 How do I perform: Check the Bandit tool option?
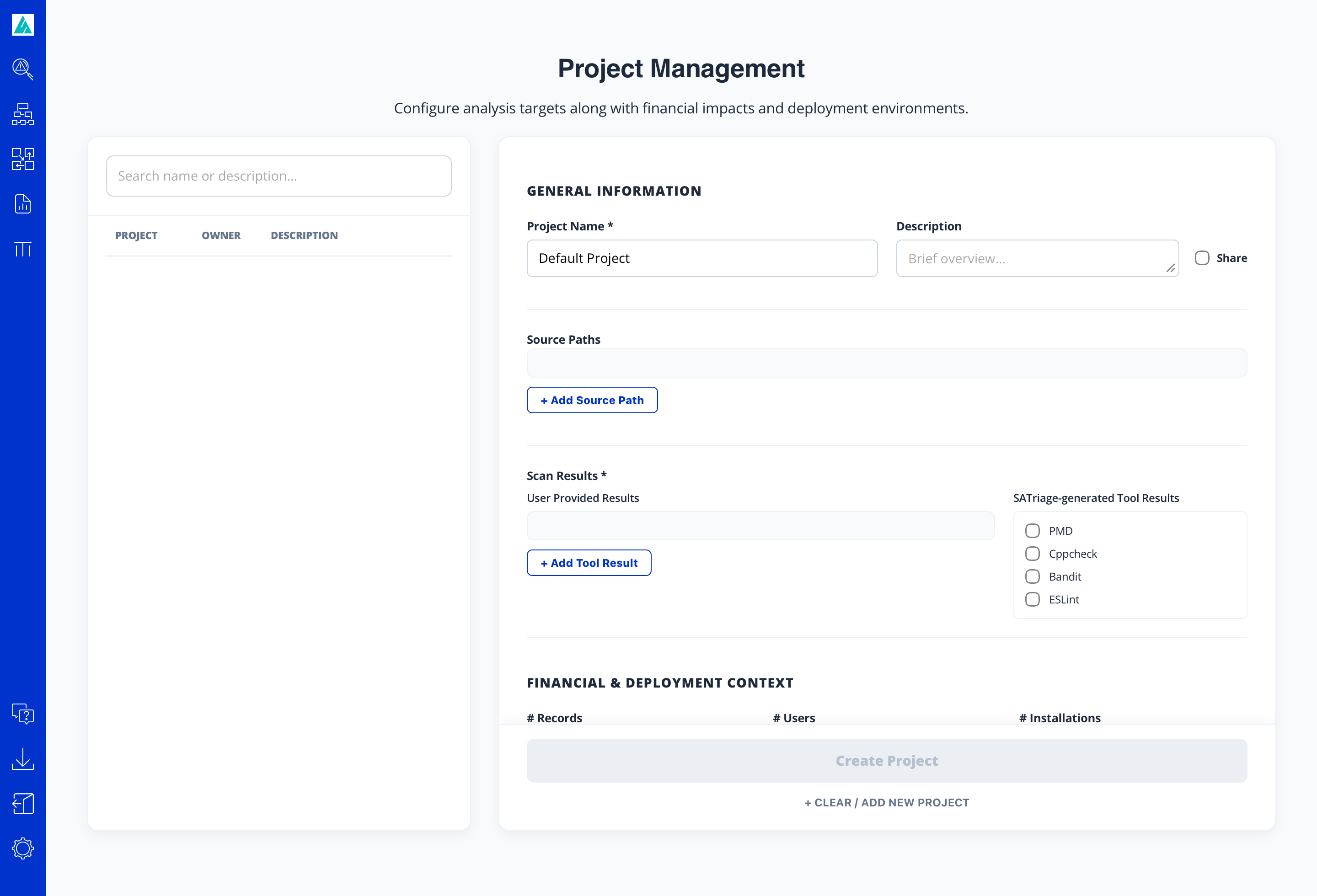point(1033,576)
